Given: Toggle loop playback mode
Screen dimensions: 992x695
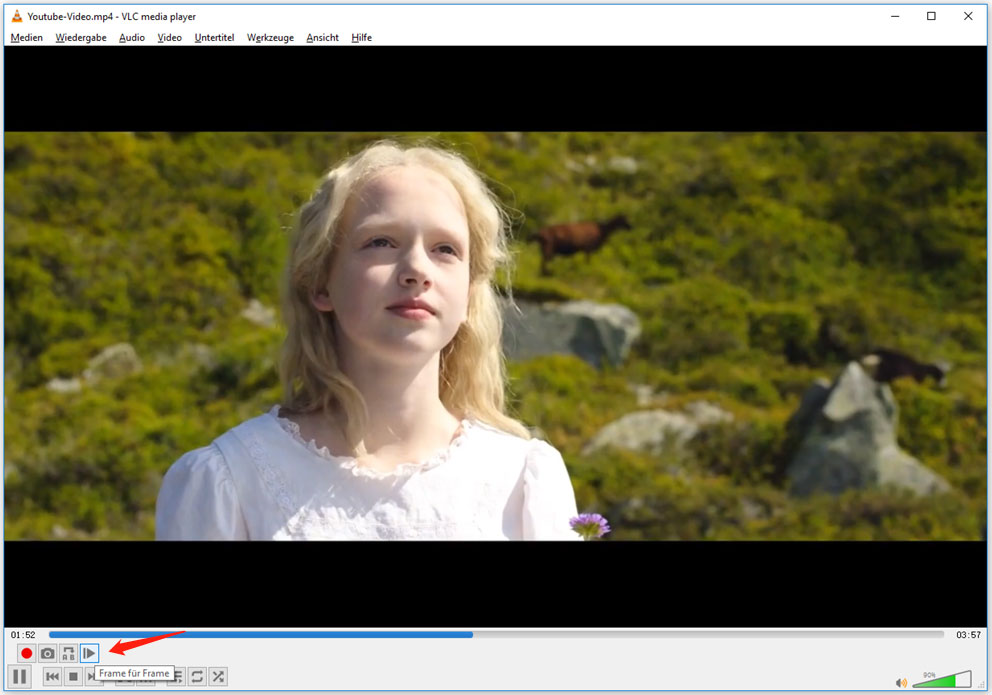Looking at the screenshot, I should click(197, 676).
